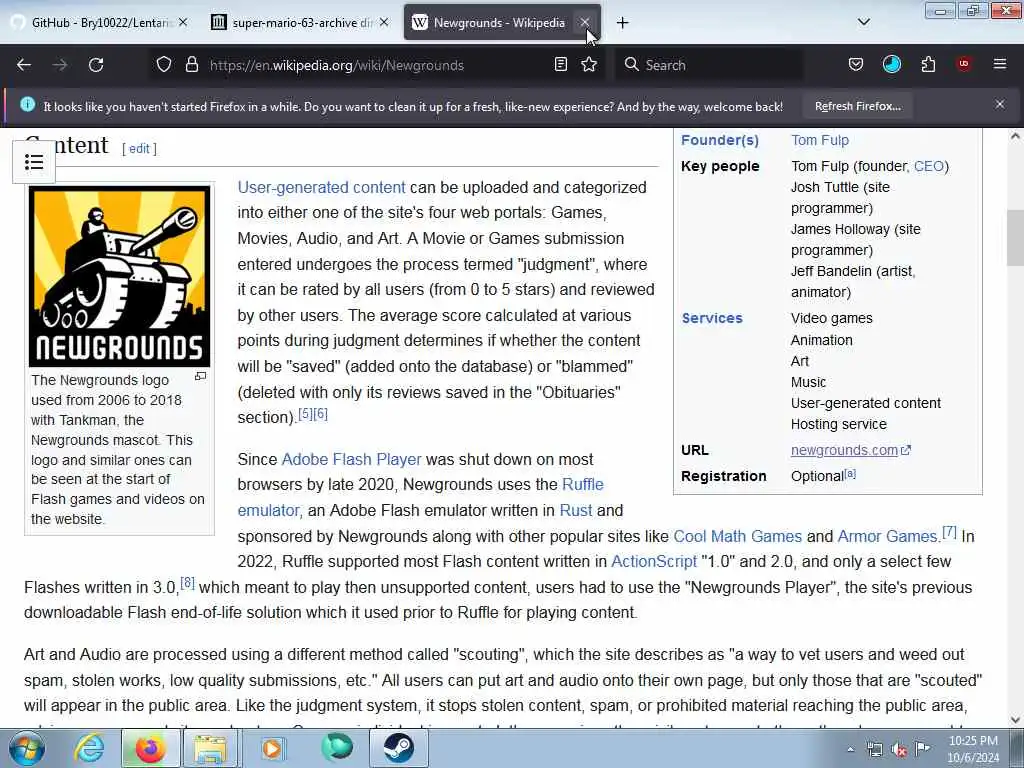Image resolution: width=1024 pixels, height=768 pixels.
Task: Open the Pocket save icon
Action: [856, 65]
